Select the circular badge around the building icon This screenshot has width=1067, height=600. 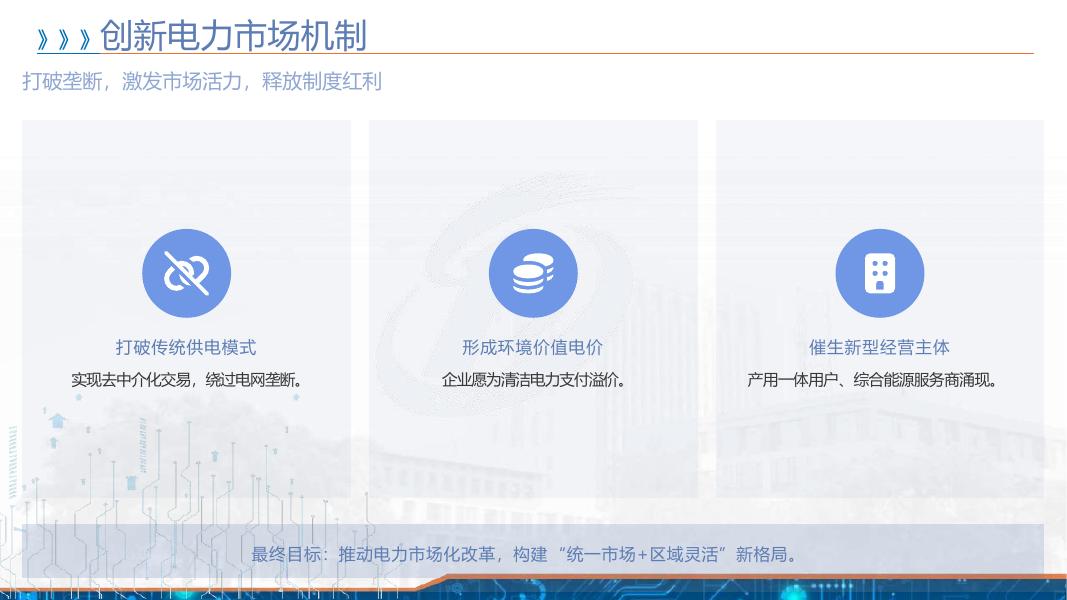(879, 272)
